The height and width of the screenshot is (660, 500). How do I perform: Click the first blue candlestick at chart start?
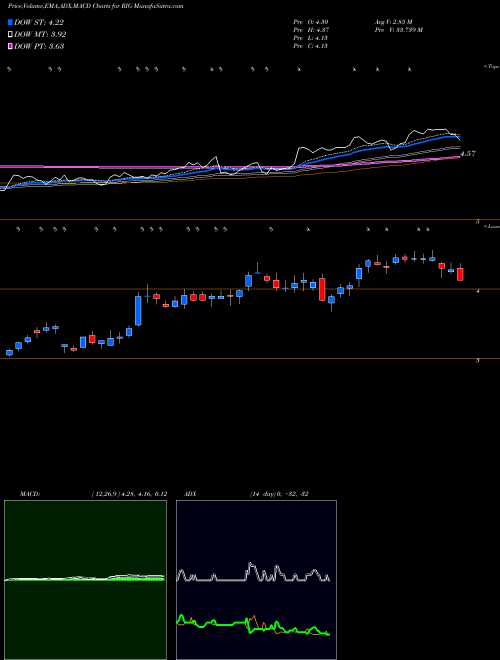9,352
